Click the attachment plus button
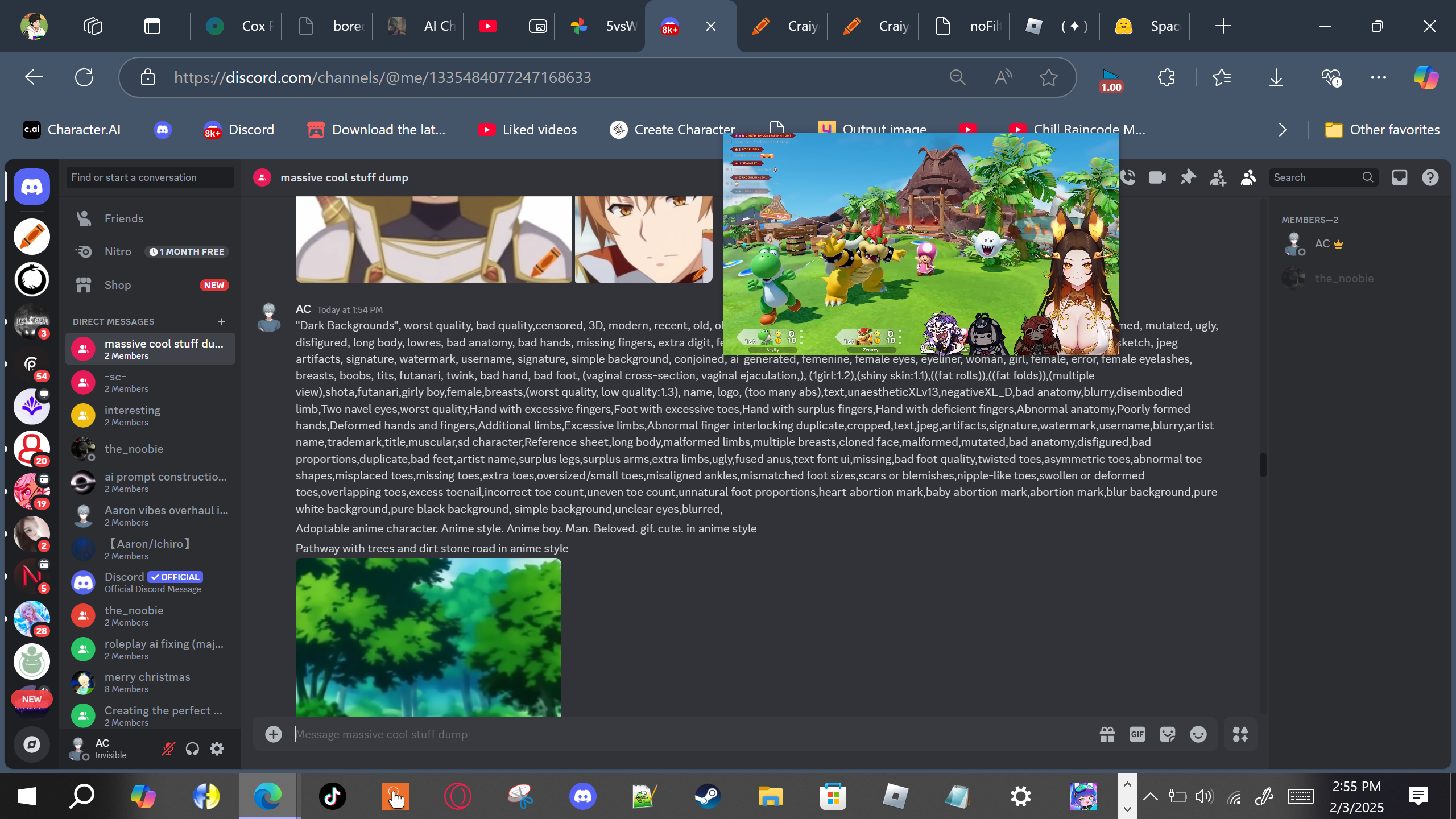1456x819 pixels. (274, 734)
